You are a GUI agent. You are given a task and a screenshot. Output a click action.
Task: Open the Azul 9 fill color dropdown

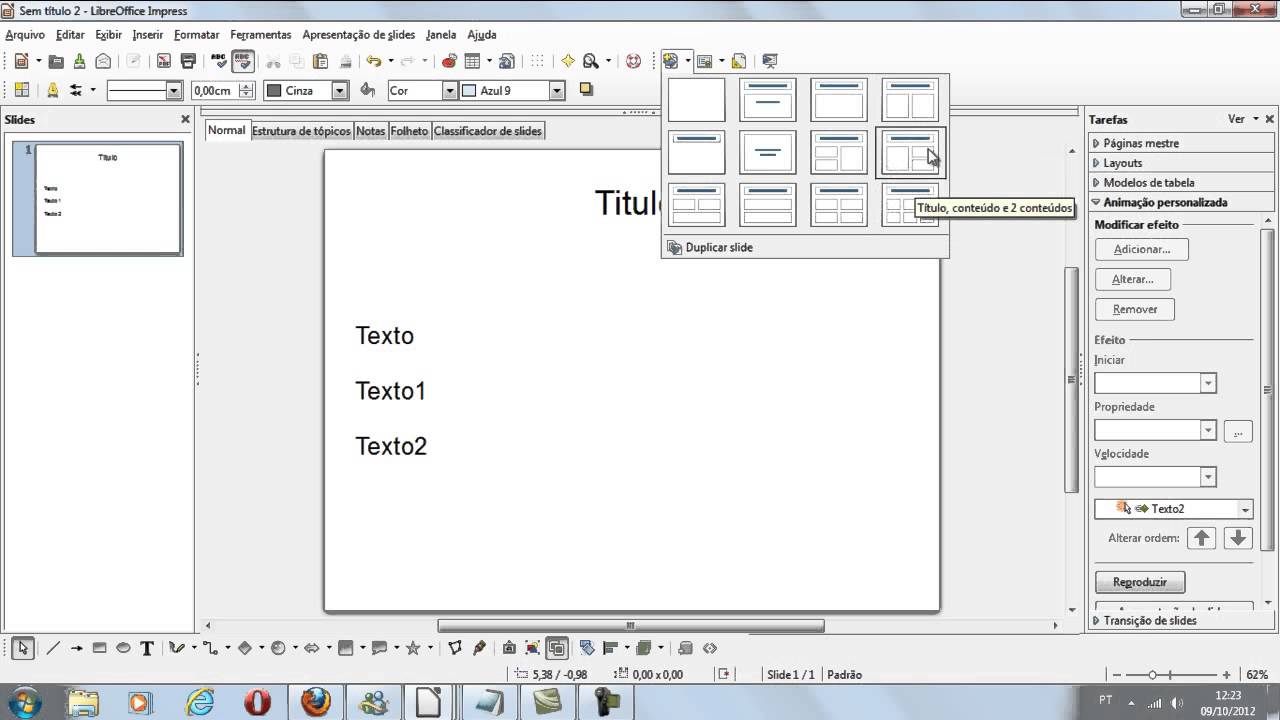click(x=557, y=90)
